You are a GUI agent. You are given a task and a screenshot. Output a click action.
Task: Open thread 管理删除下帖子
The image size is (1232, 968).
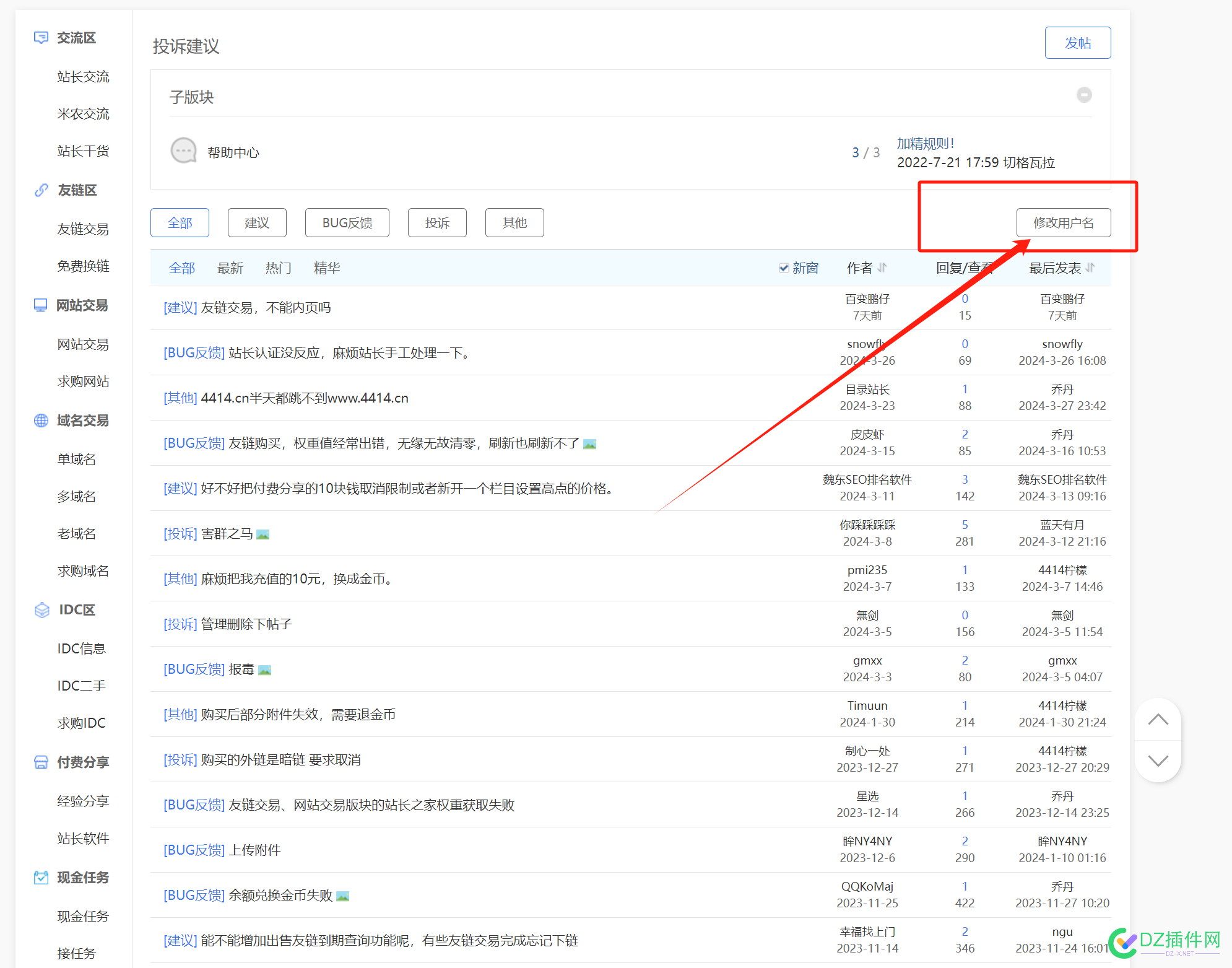(x=246, y=624)
